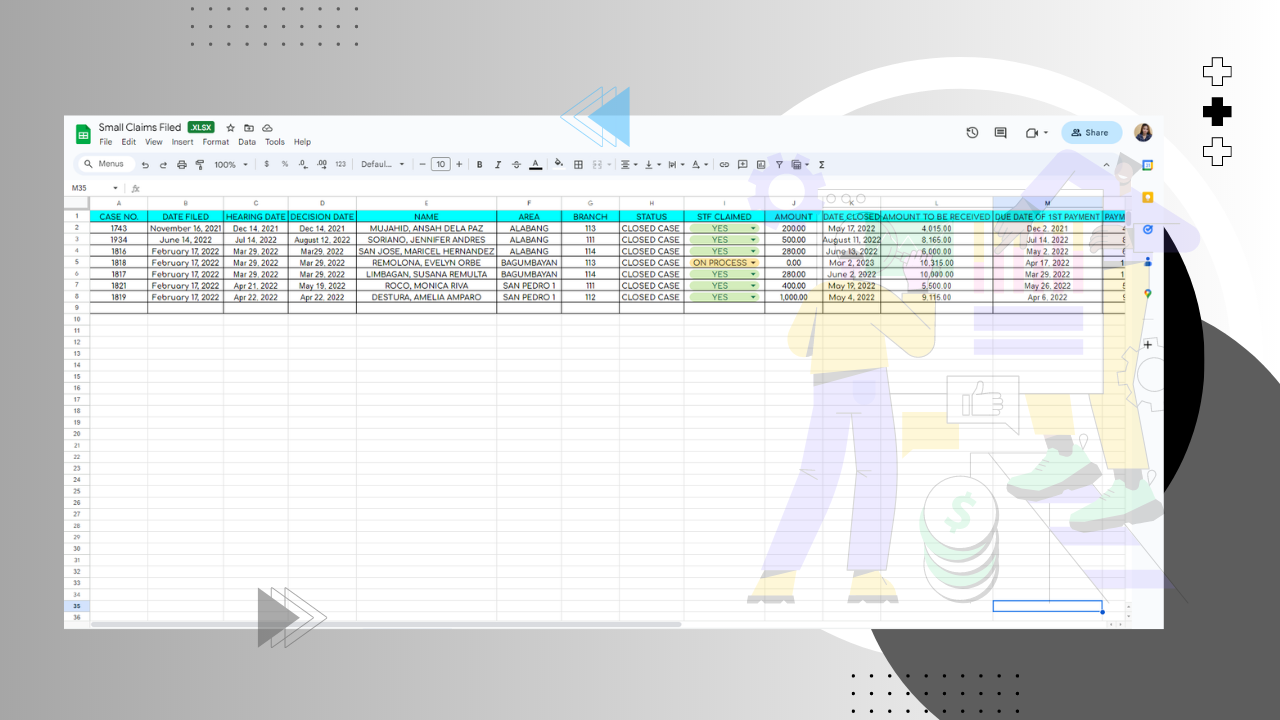The width and height of the screenshot is (1280, 720).
Task: Check the cloud save status icon
Action: [267, 128]
